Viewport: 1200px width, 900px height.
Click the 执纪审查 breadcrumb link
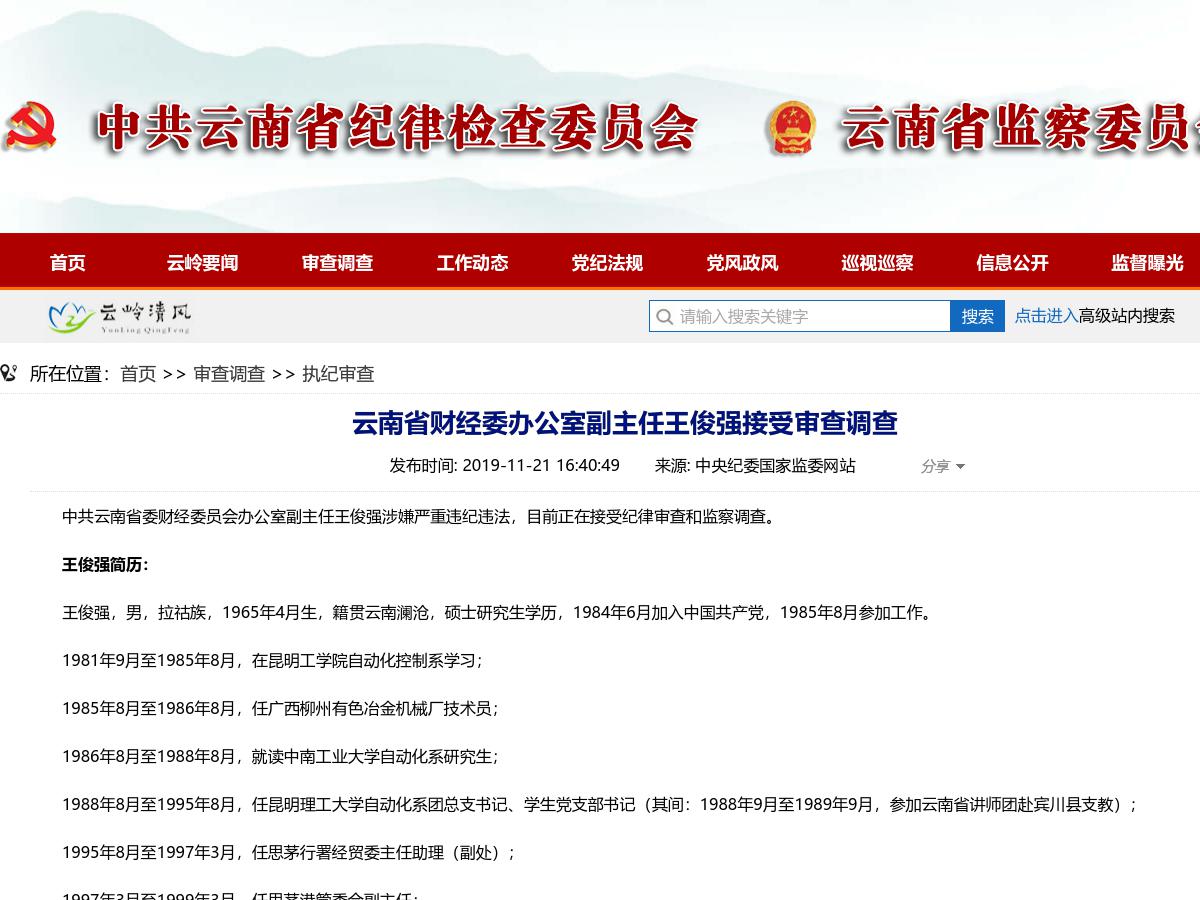click(338, 374)
